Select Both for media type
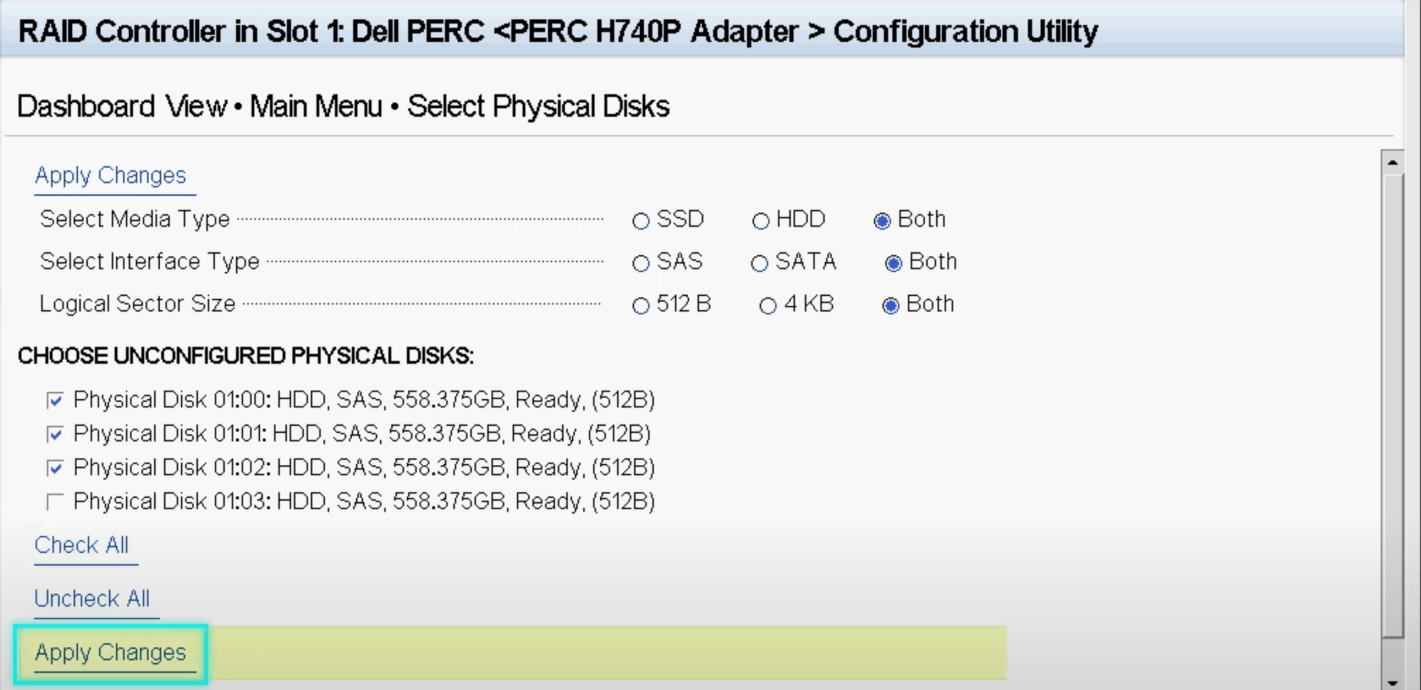This screenshot has height=690, width=1421. pos(882,221)
